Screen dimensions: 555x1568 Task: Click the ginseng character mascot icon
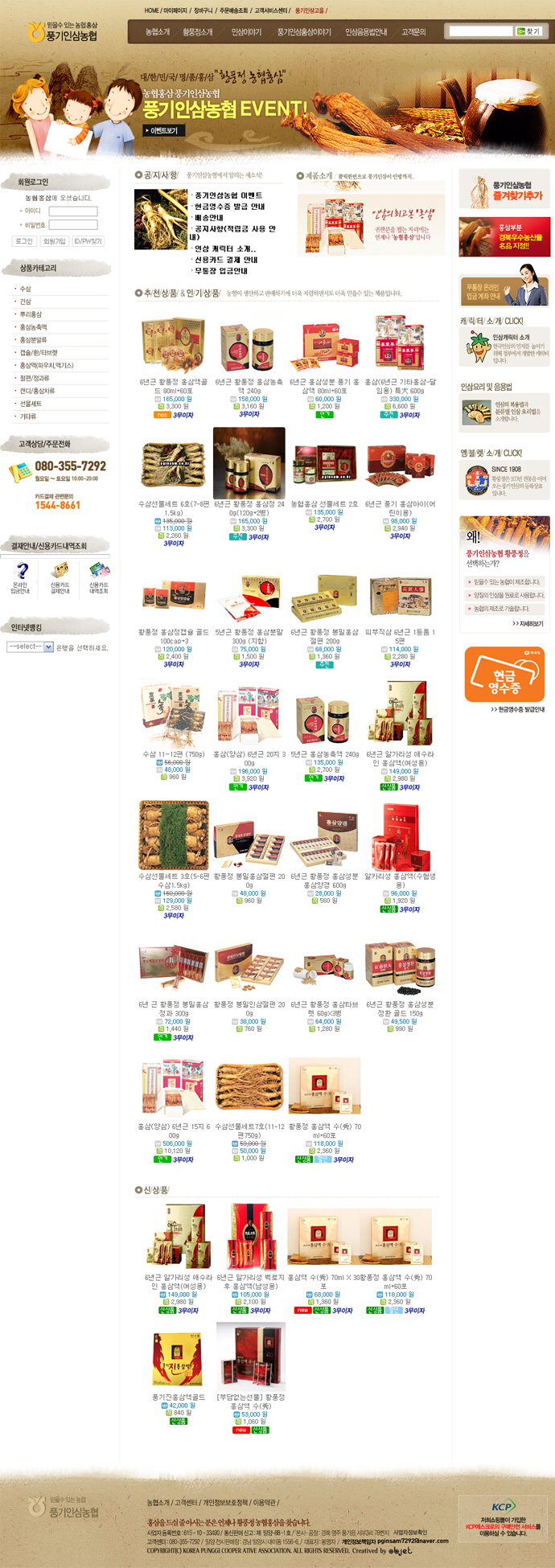[477, 347]
